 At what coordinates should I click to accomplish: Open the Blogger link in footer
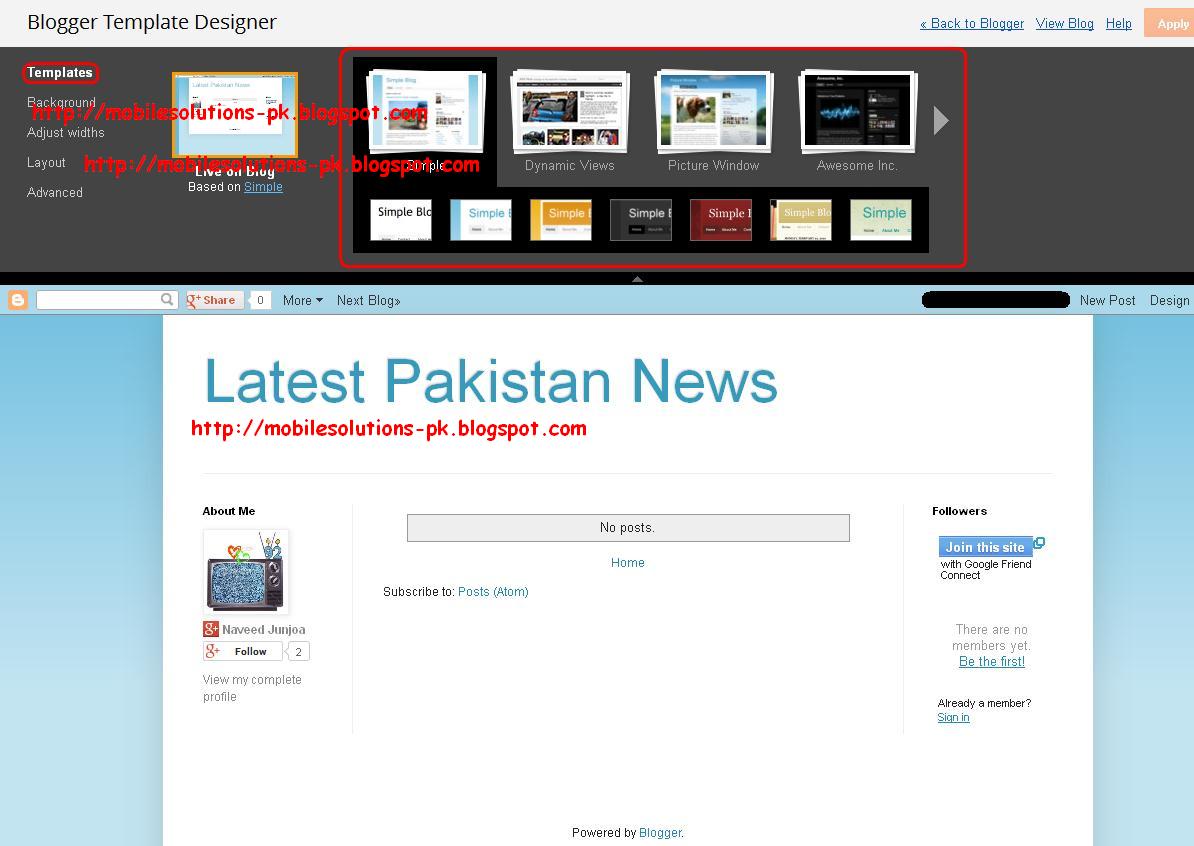coord(659,833)
